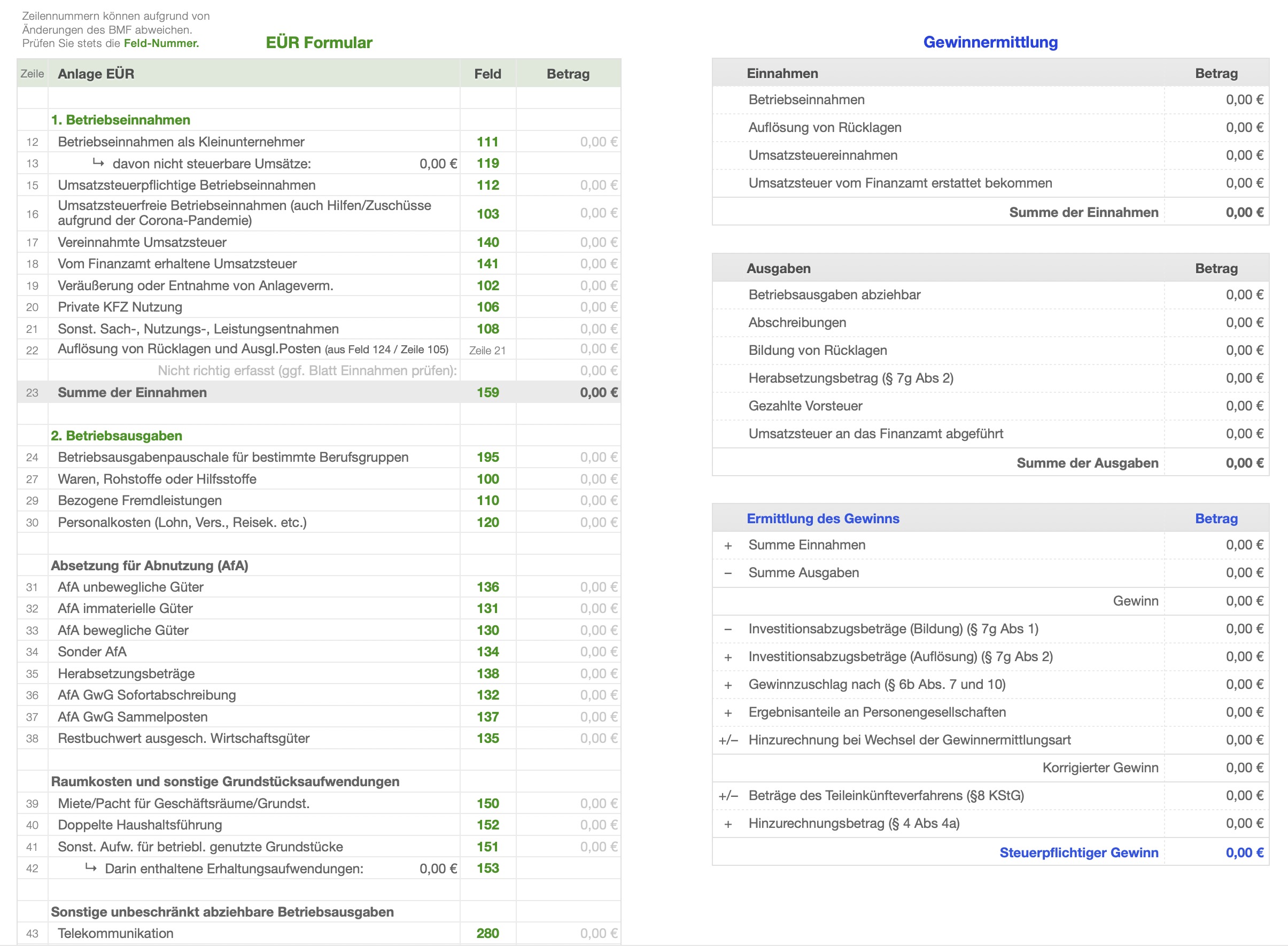Screen dimensions: 1288x946
Task: Select the 'Summe der Einnahmen' row total, field 159
Action: tap(598, 393)
